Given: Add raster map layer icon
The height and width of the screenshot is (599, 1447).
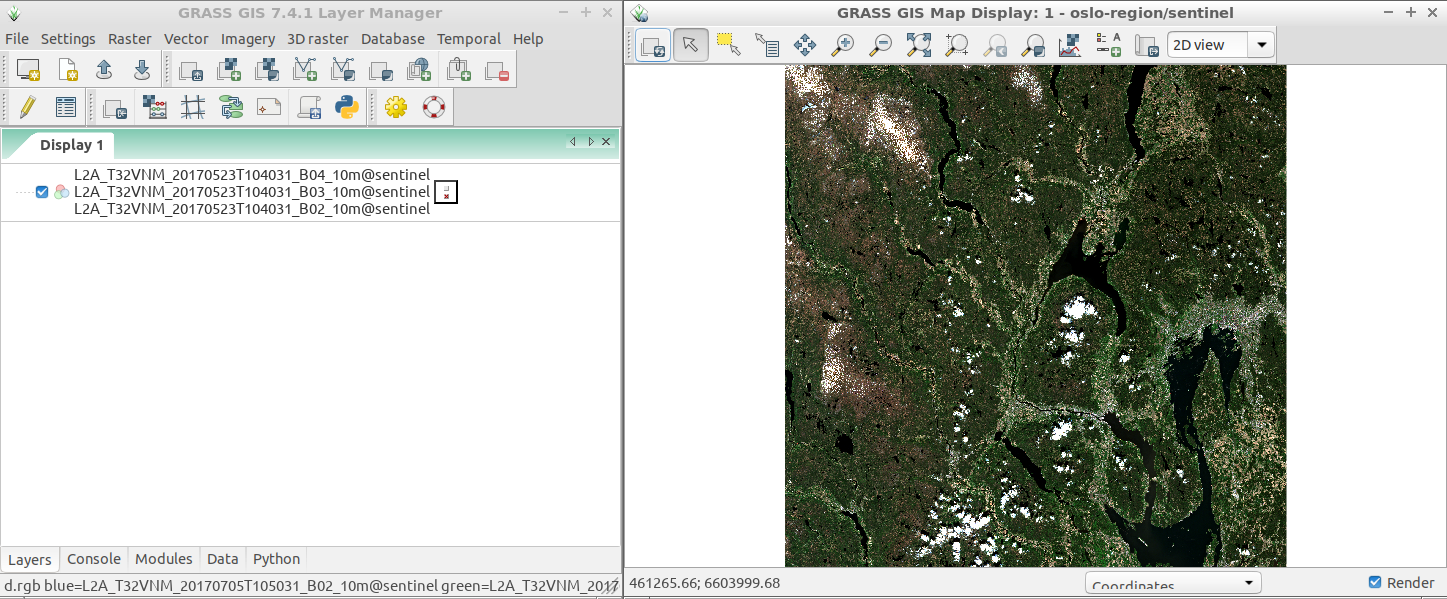Looking at the screenshot, I should [229, 70].
